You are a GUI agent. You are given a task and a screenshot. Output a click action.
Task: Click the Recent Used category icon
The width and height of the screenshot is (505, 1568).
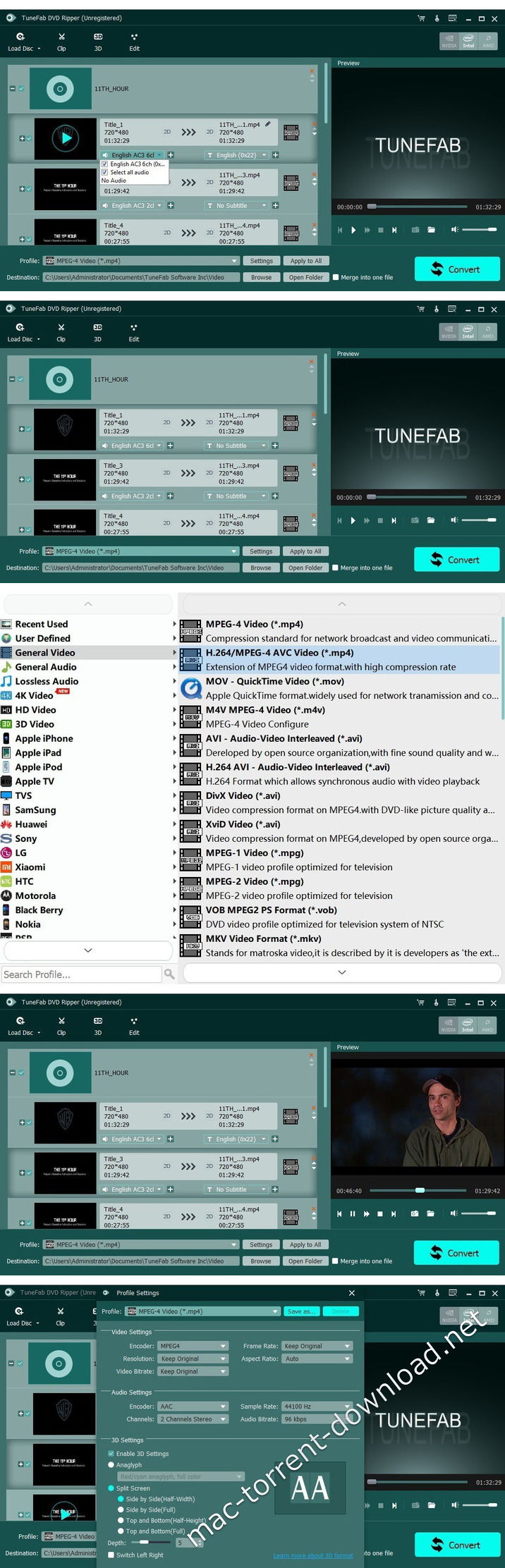(6, 624)
